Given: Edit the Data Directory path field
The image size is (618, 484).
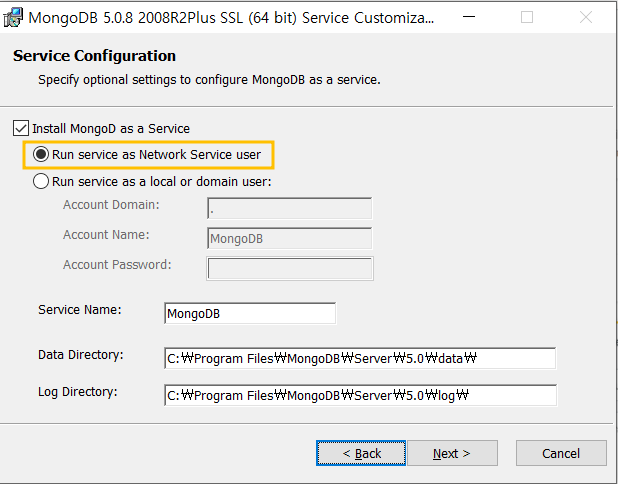Looking at the screenshot, I should 360,358.
